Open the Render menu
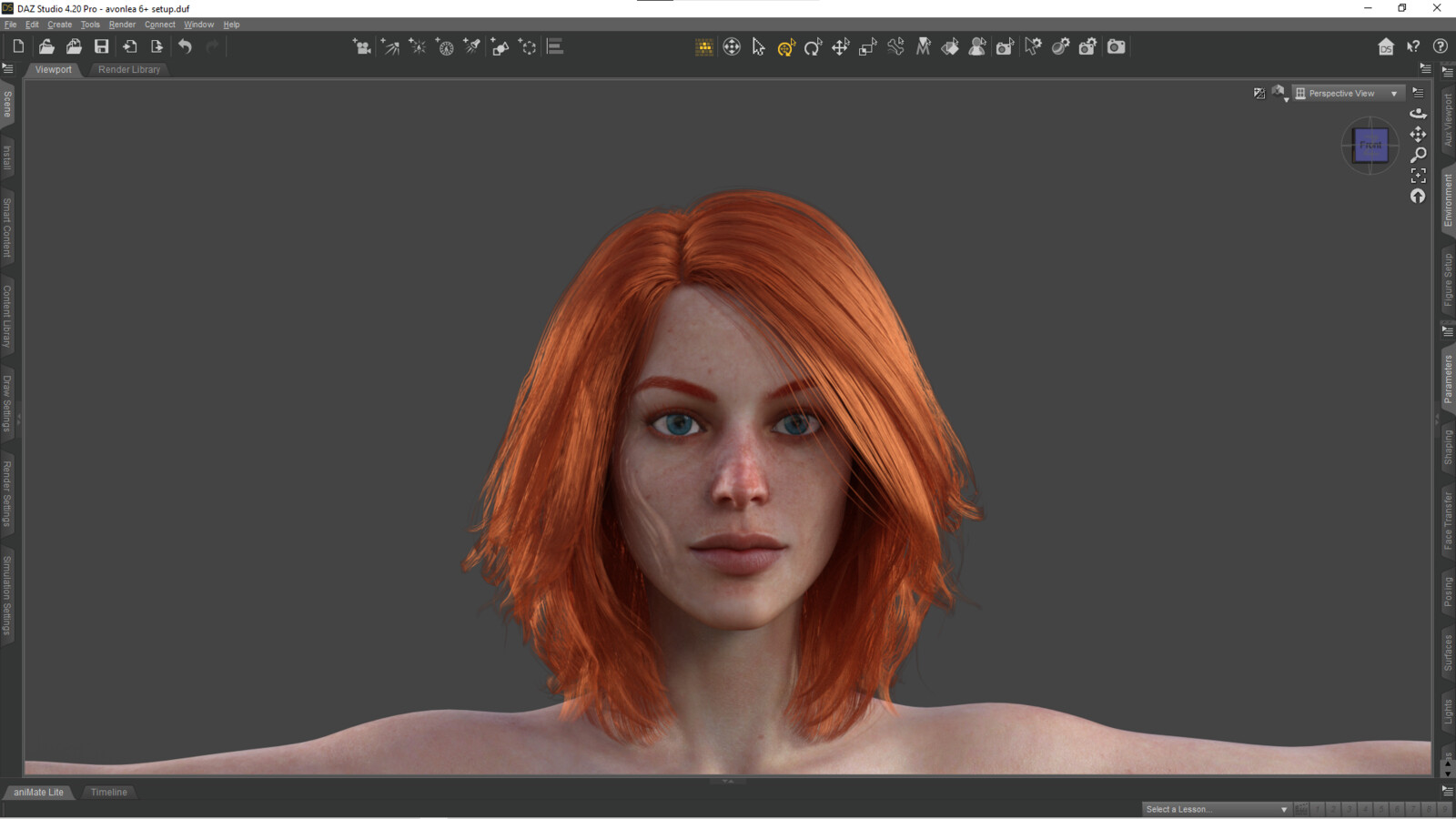 tap(122, 25)
